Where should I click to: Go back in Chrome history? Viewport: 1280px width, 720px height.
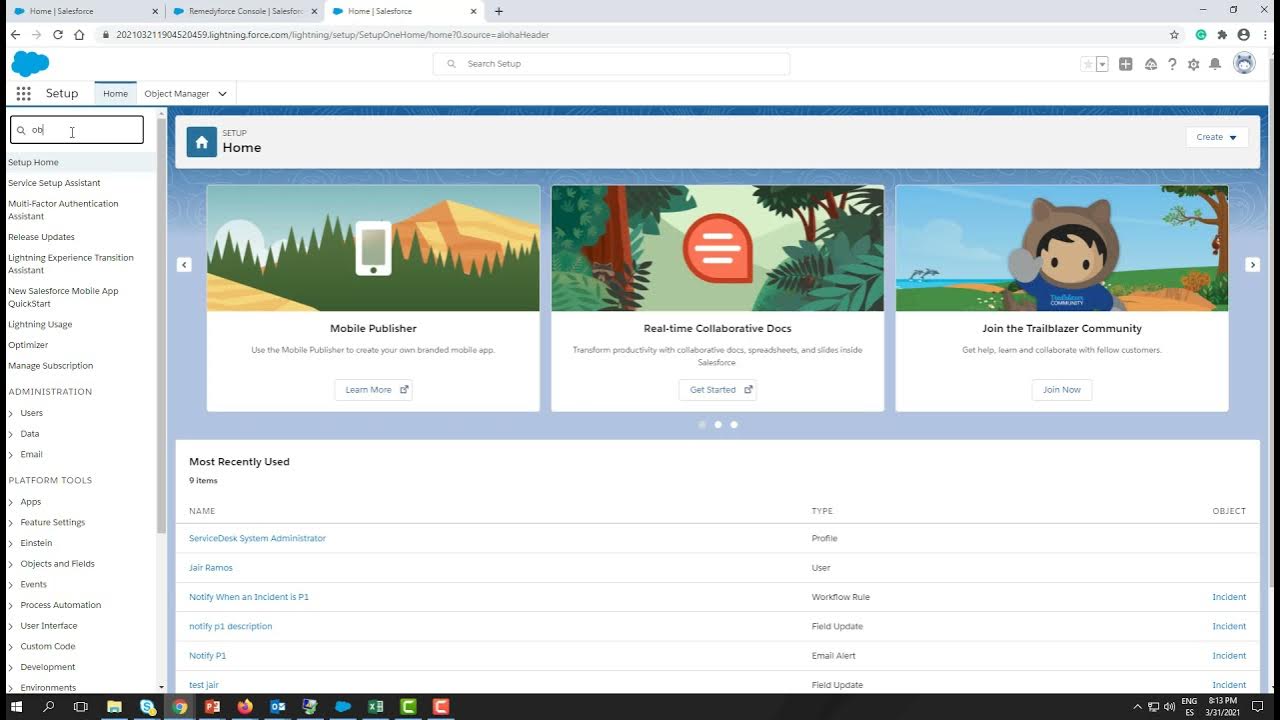(x=15, y=34)
